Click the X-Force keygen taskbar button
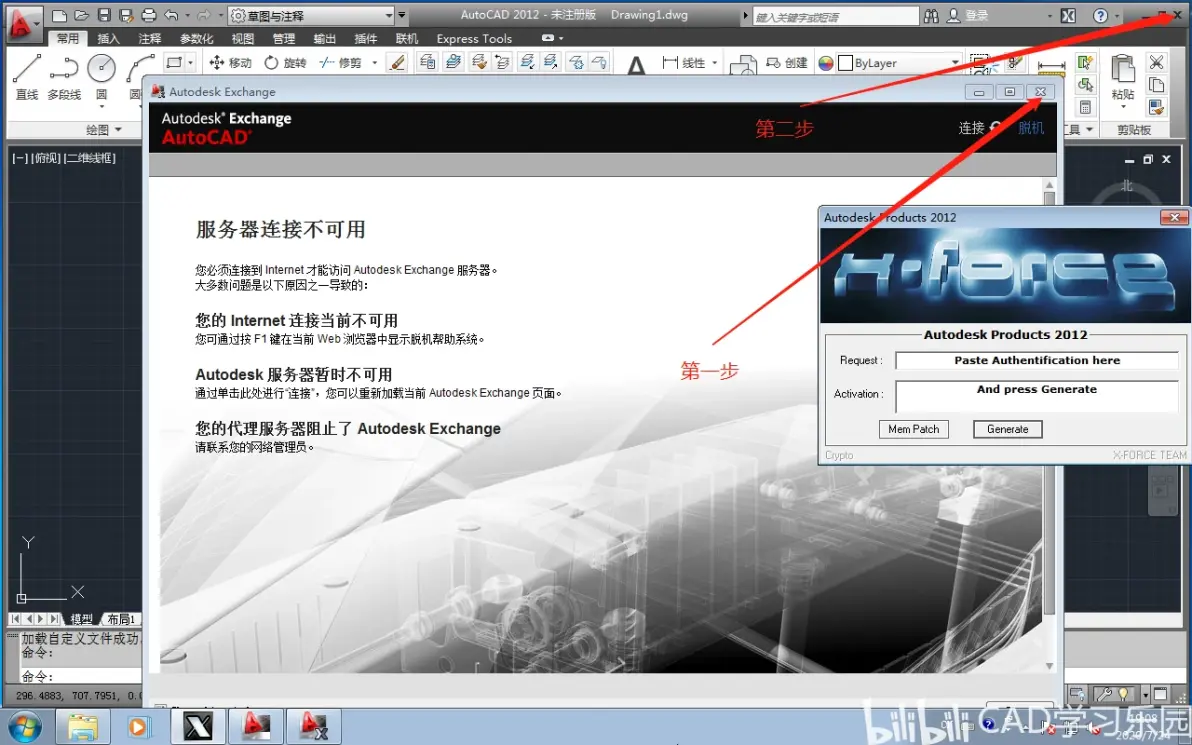Viewport: 1192px width, 745px height. [x=198, y=727]
